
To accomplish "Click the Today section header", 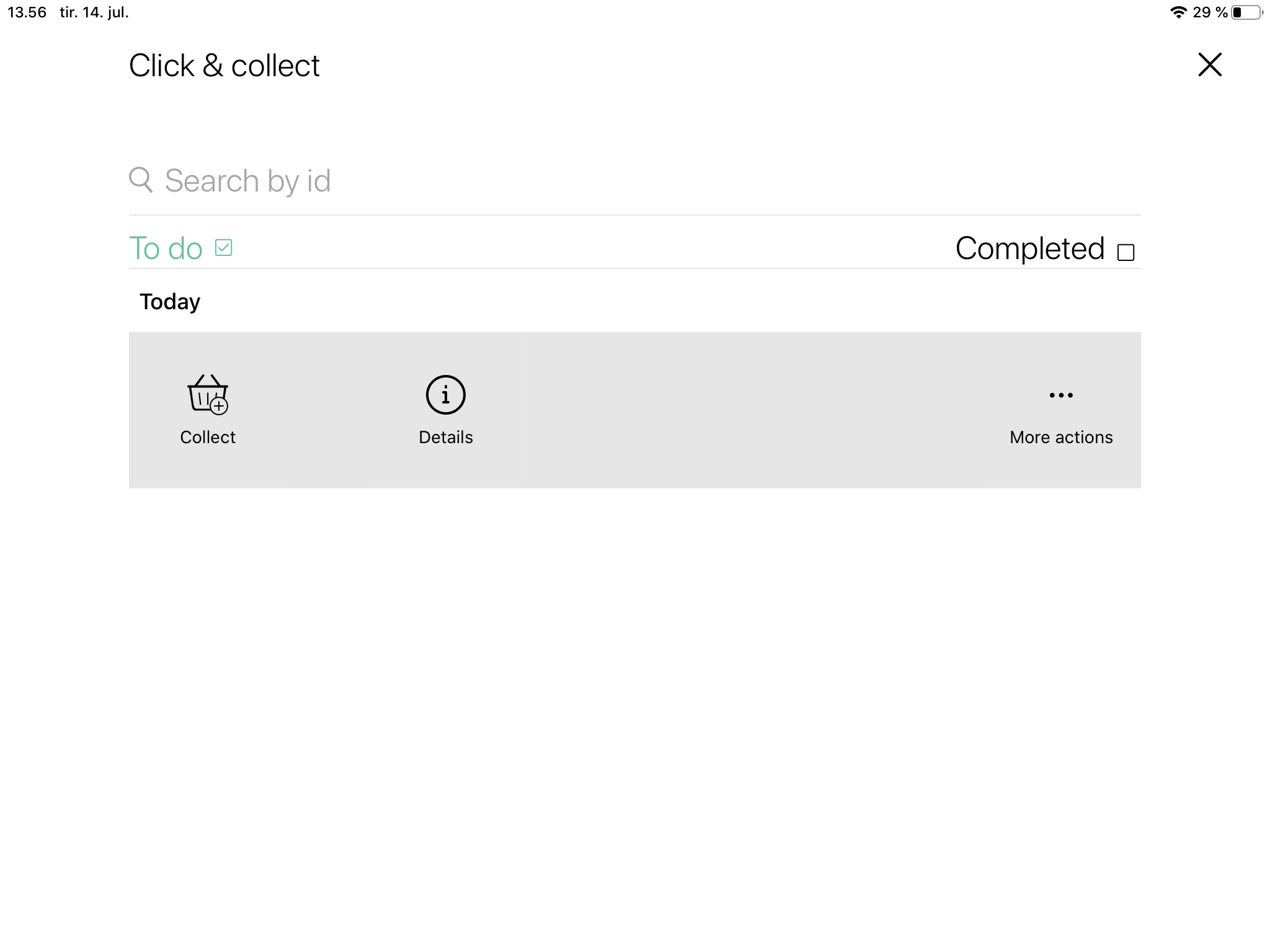I will [x=170, y=302].
